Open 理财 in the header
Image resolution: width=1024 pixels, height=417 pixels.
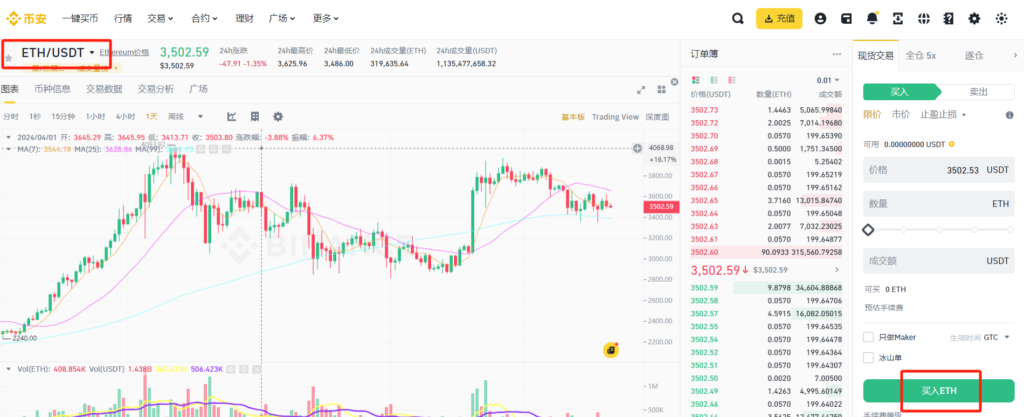(x=244, y=19)
